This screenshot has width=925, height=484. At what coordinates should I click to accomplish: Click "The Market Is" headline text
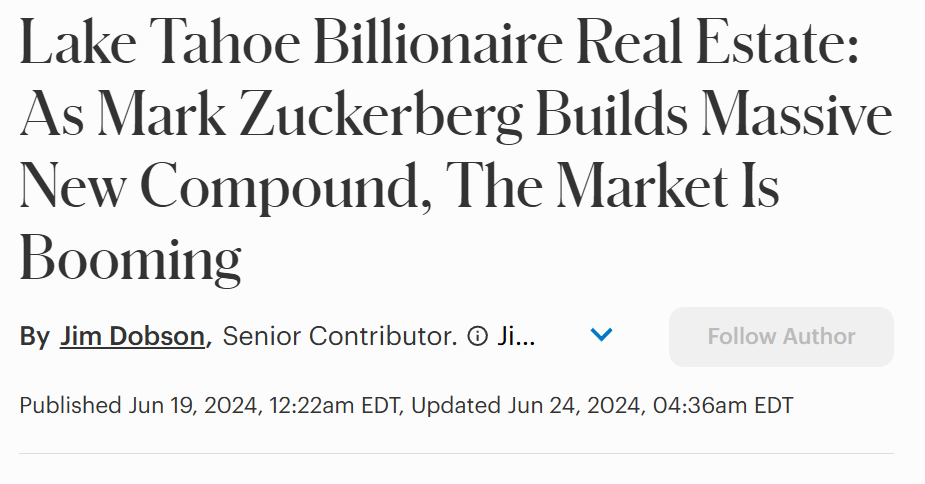612,186
